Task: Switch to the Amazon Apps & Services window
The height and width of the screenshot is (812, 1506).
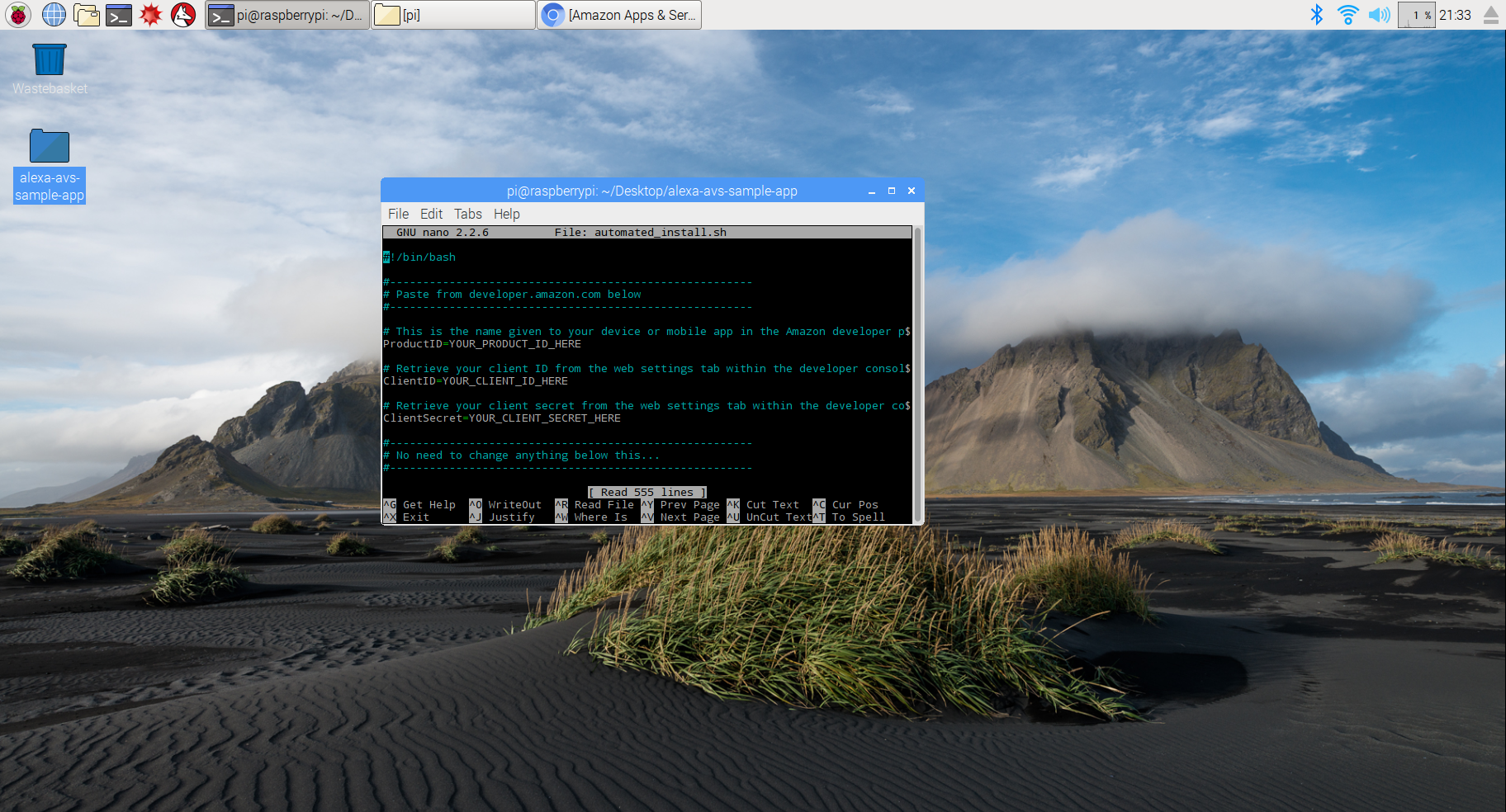Action: pos(618,14)
